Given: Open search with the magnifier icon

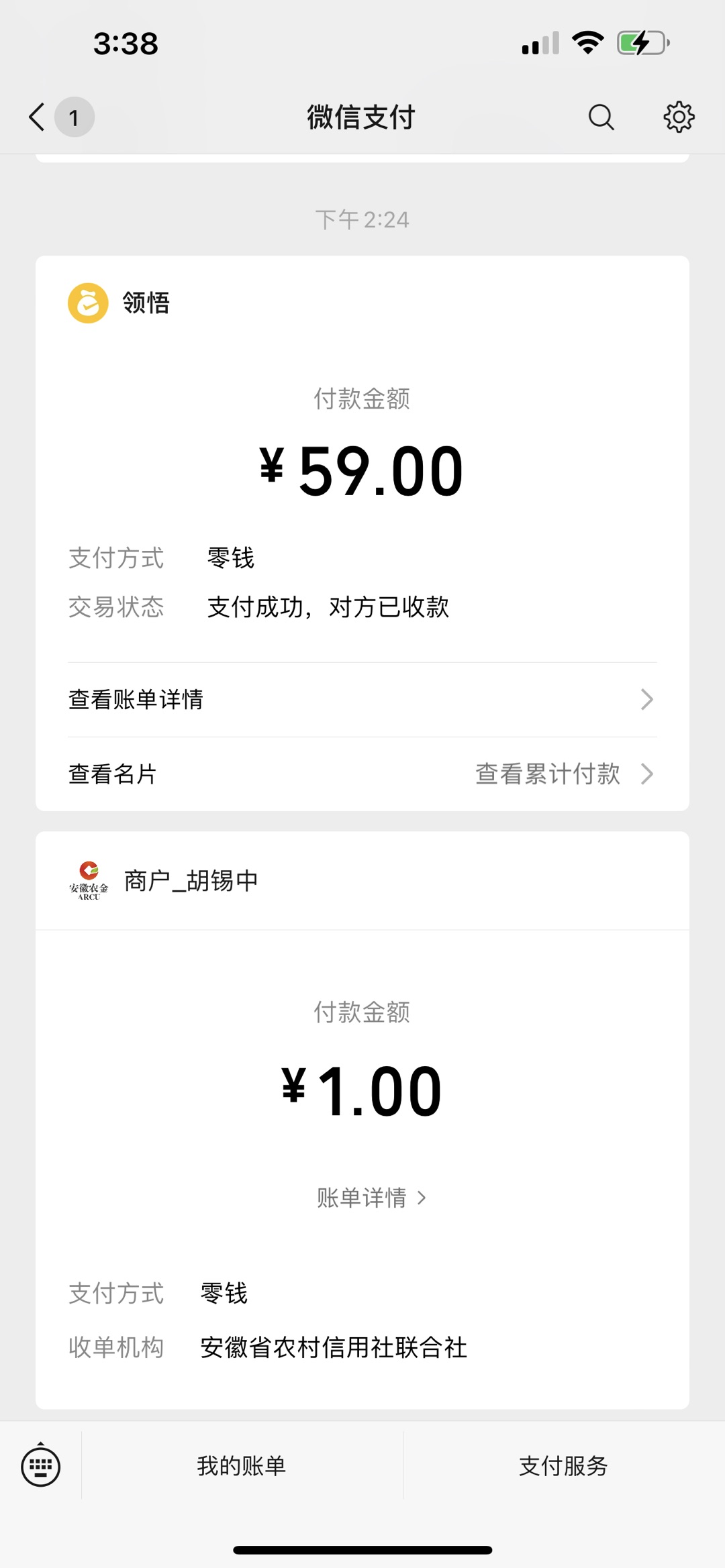Looking at the screenshot, I should click(x=601, y=117).
